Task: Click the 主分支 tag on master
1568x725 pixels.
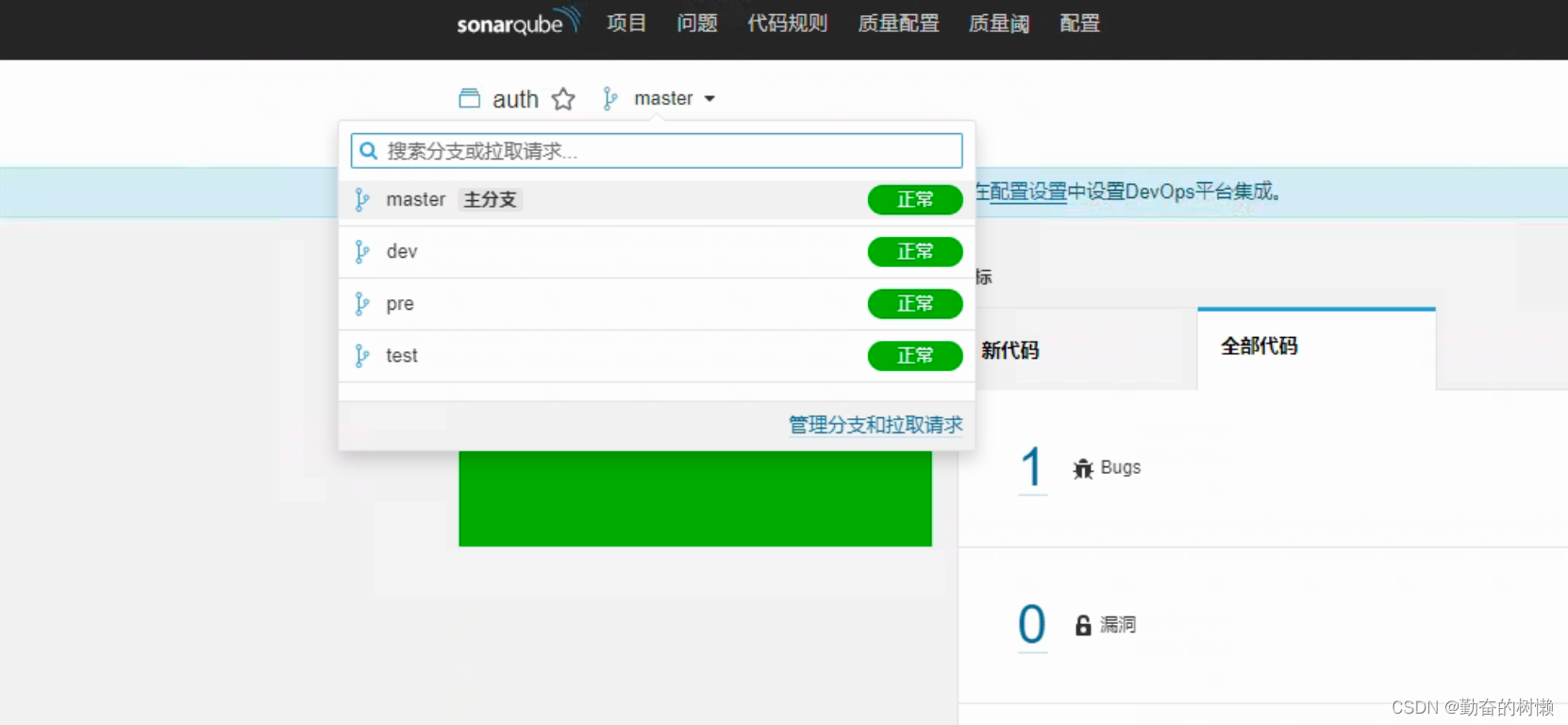Action: click(x=491, y=199)
